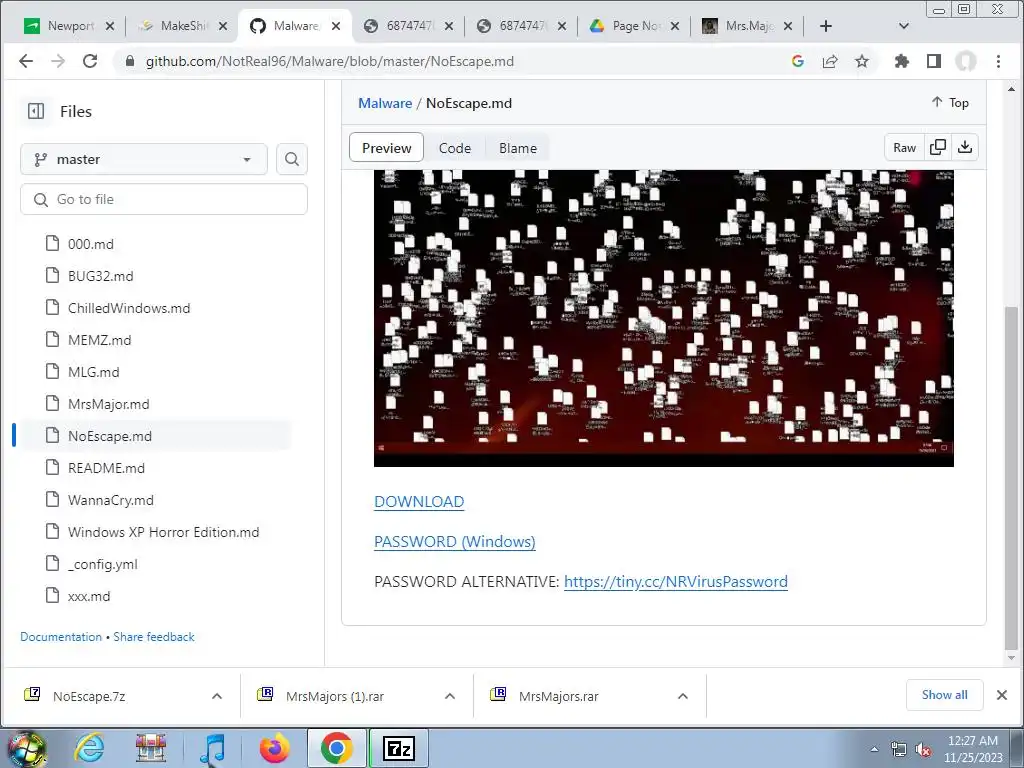Open BUG32.md in the file tree
Viewport: 1024px width, 768px height.
point(101,276)
